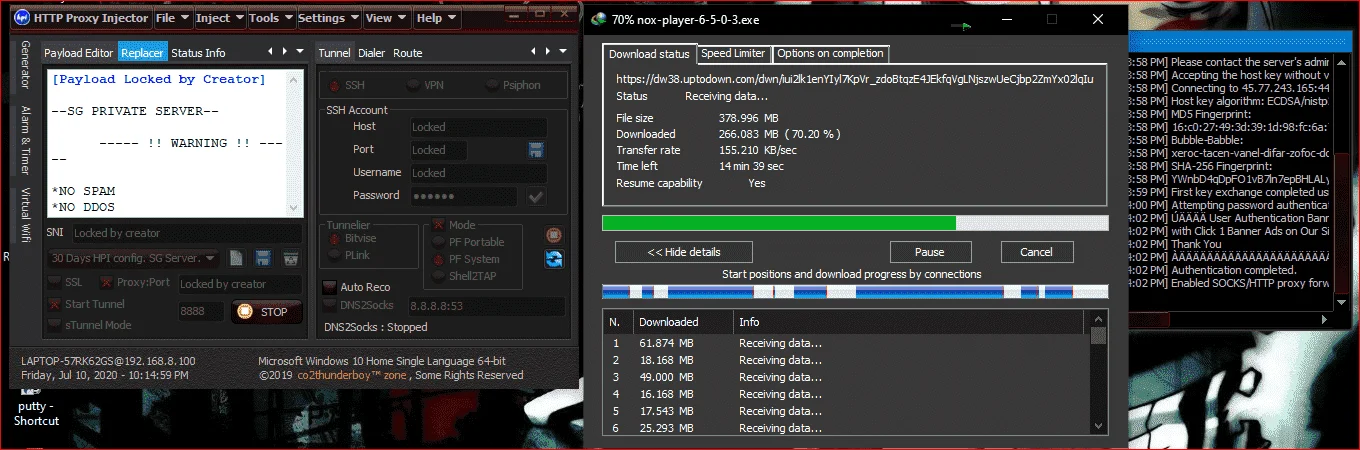Select the Shell2TAP mode option

464,276
